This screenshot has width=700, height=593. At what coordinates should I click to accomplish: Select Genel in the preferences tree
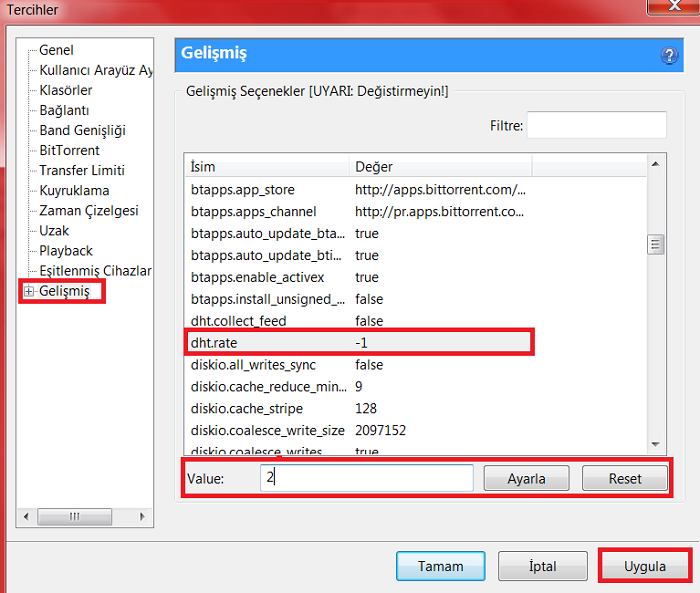[x=56, y=50]
